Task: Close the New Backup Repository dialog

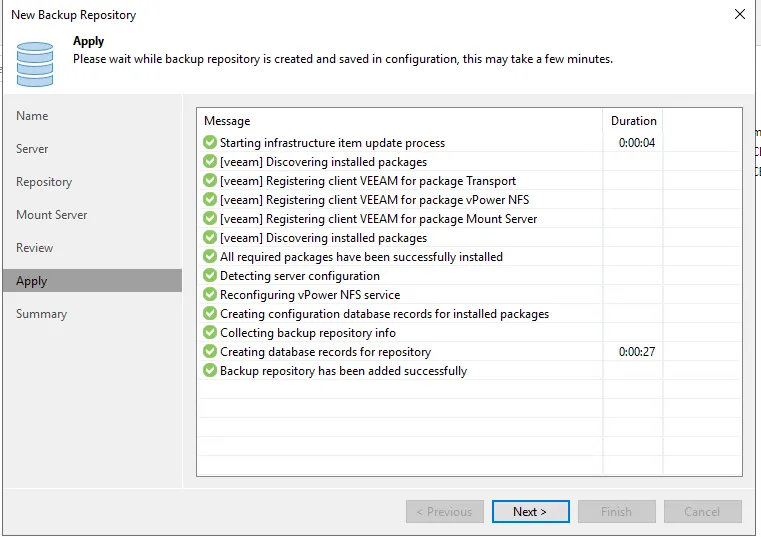Action: point(739,15)
